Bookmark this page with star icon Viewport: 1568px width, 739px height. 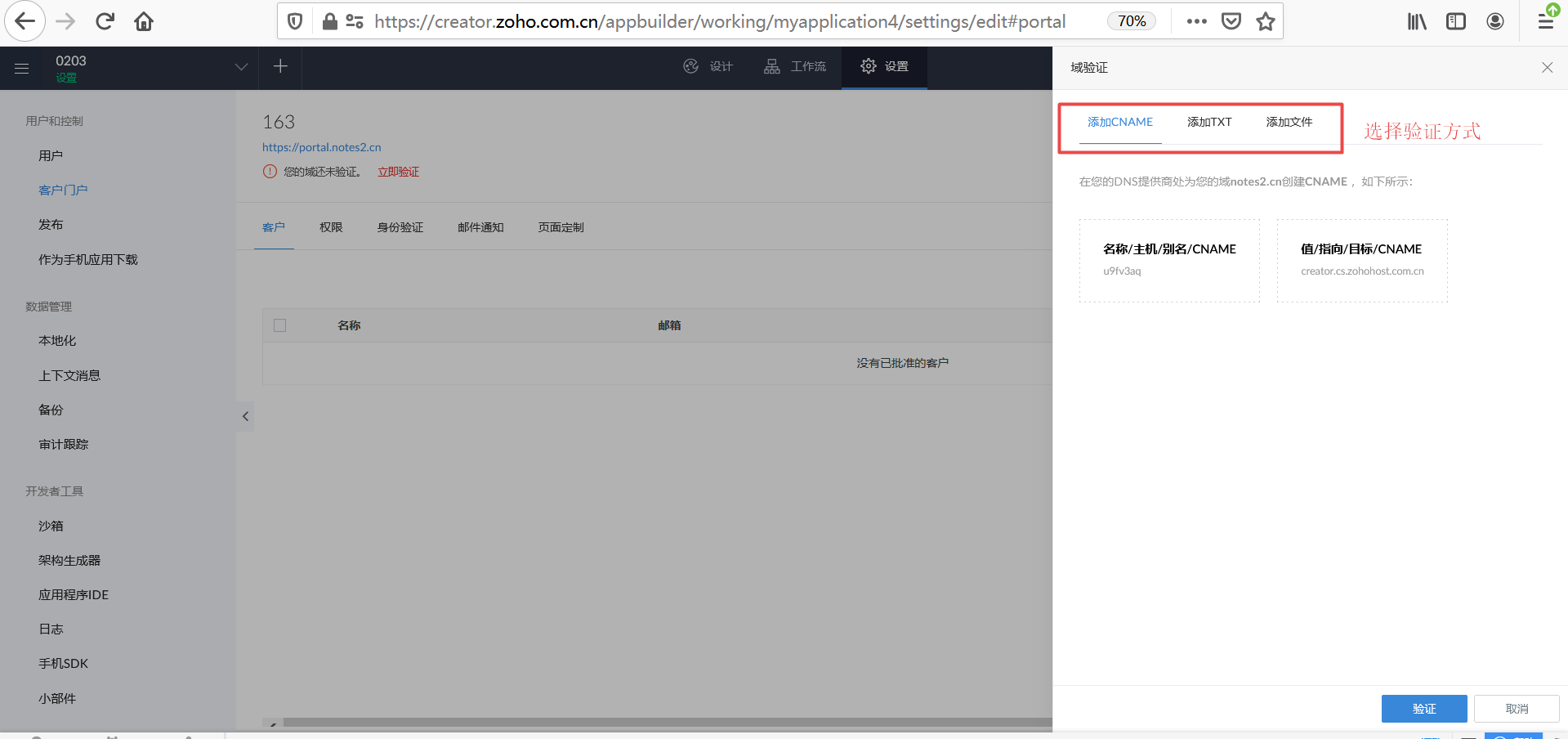tap(1266, 21)
